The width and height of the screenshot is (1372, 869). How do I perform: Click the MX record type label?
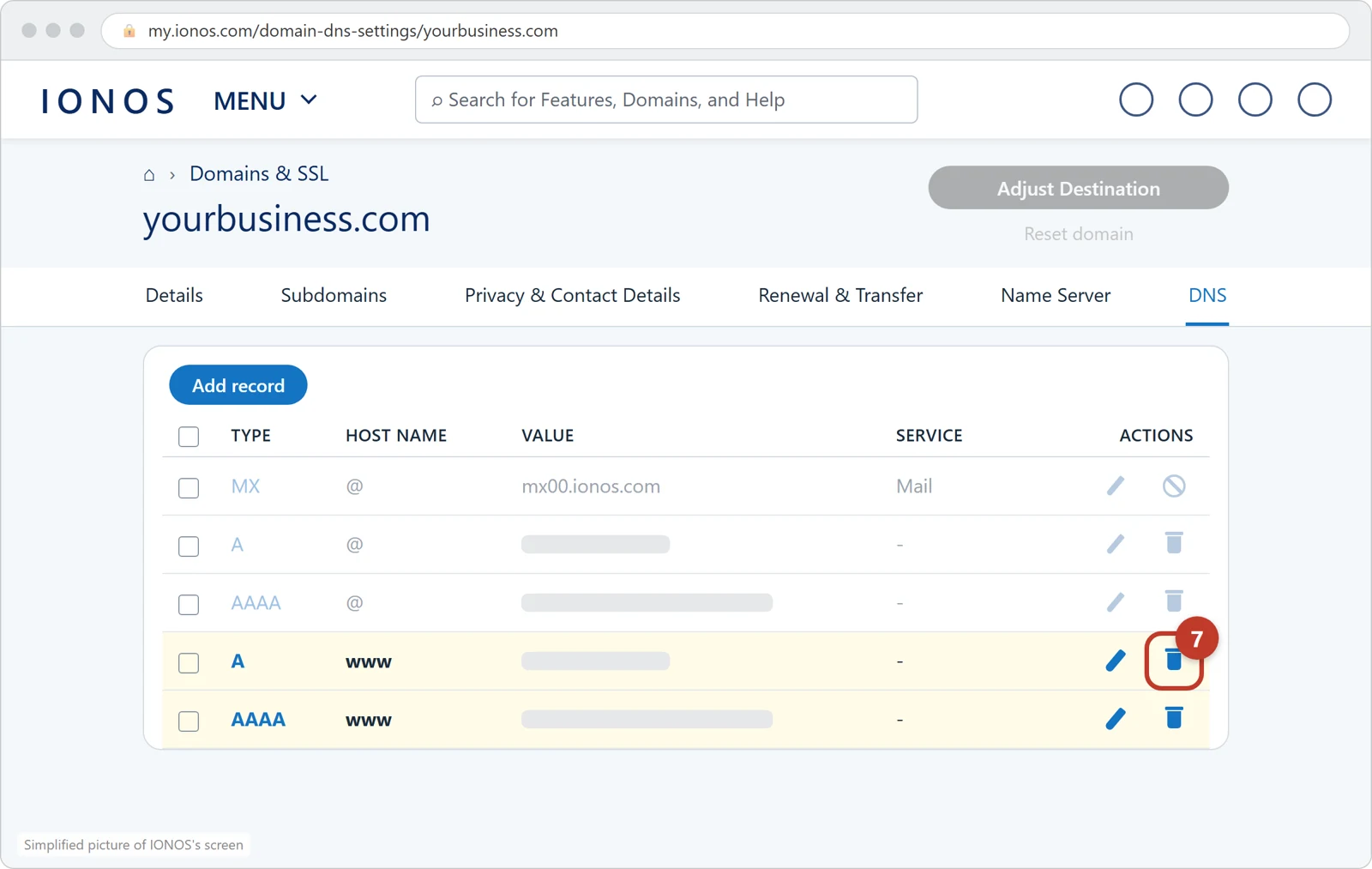pyautogui.click(x=245, y=486)
